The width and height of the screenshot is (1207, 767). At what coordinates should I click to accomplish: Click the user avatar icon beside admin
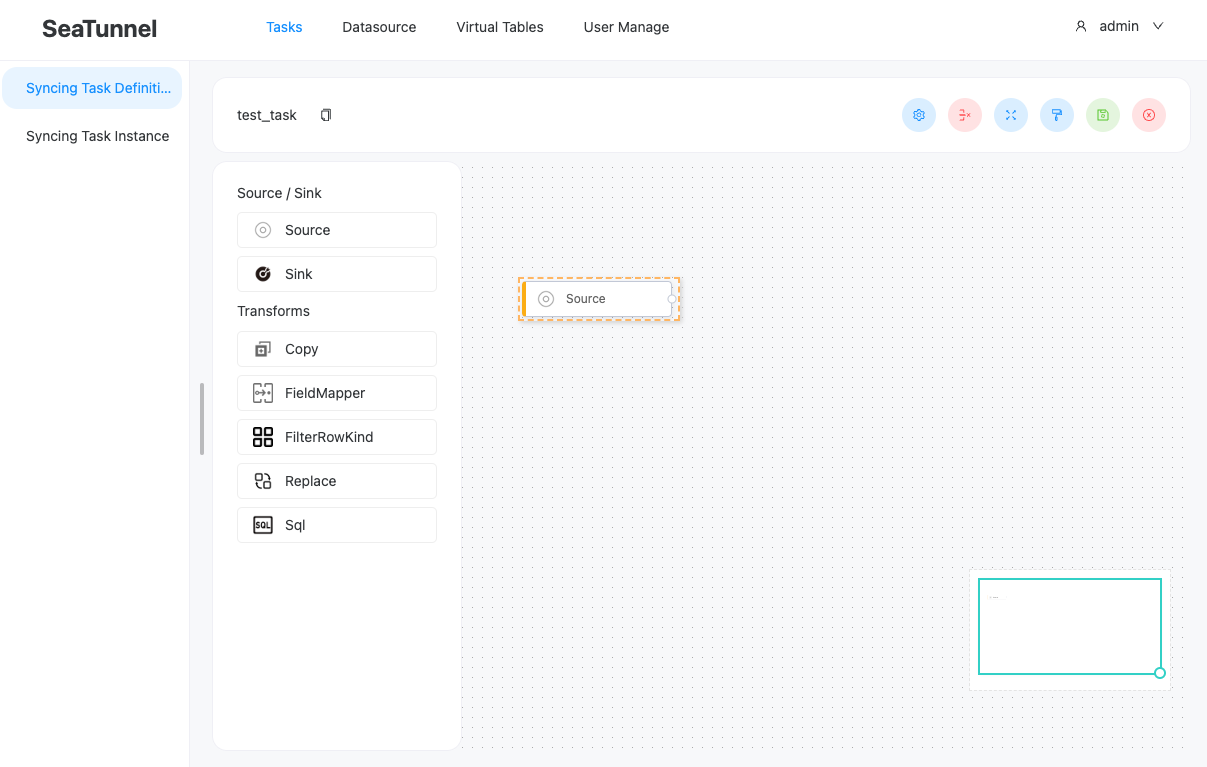(1081, 27)
